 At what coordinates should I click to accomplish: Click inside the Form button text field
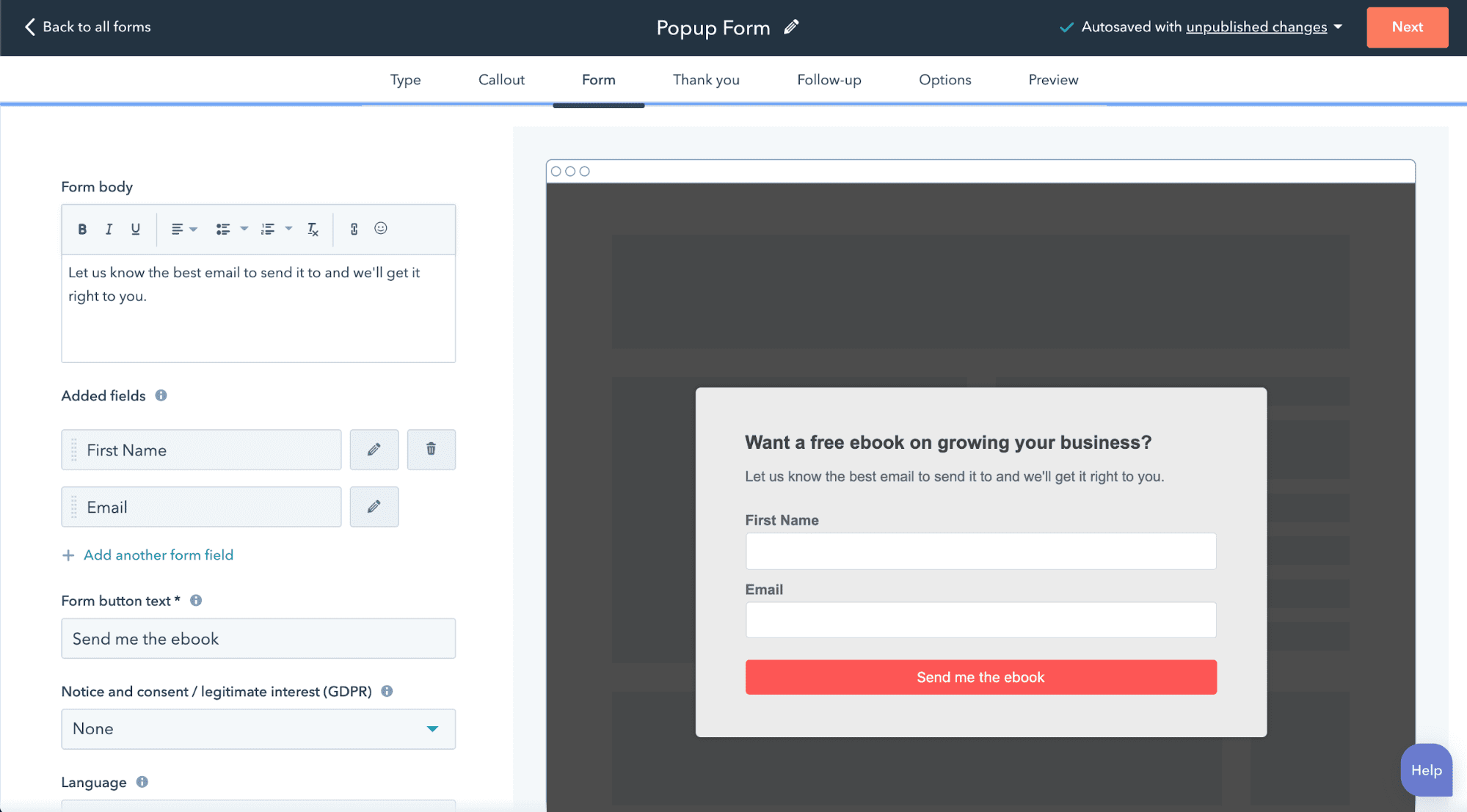coord(258,638)
